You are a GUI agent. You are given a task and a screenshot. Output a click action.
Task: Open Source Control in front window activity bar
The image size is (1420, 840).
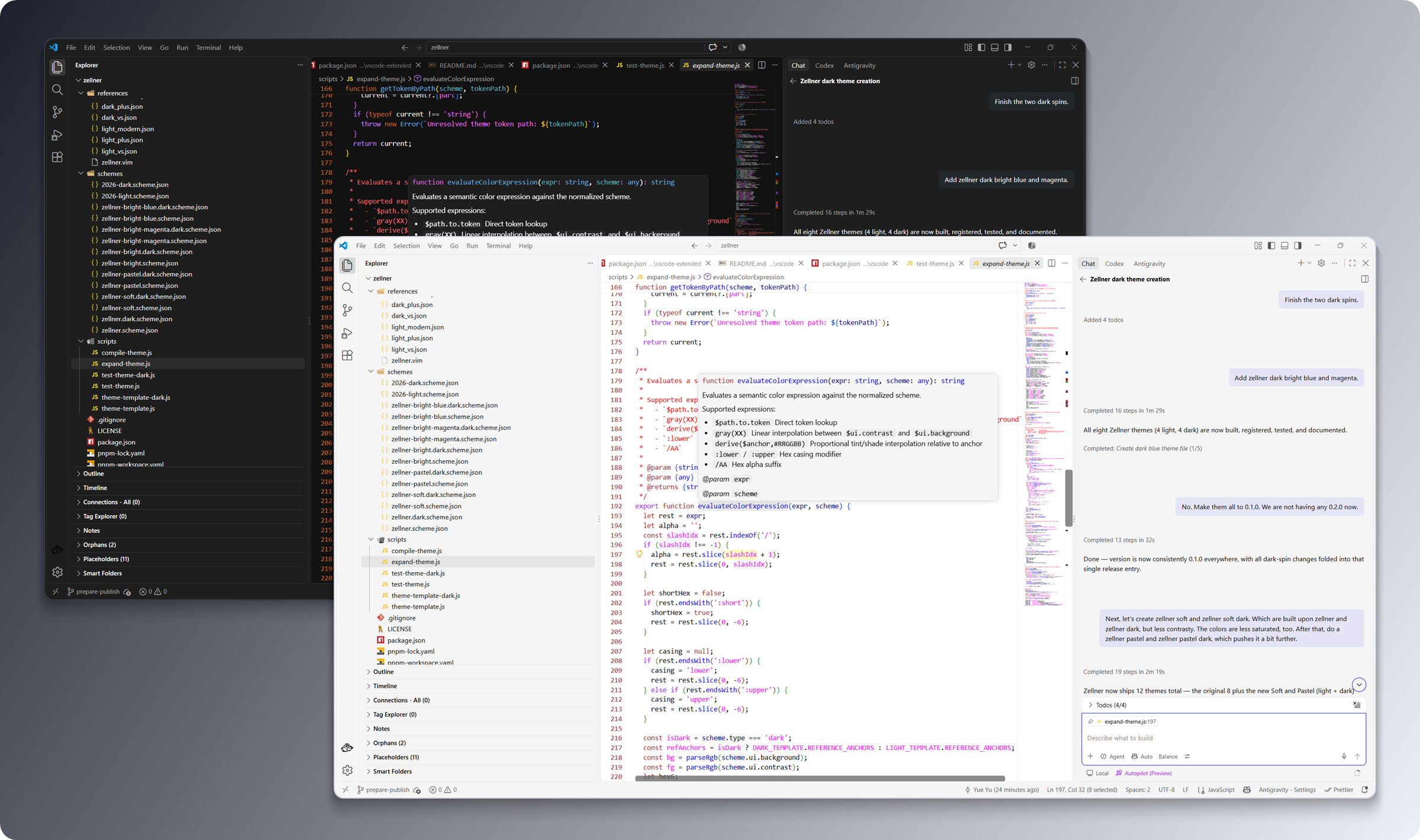(x=347, y=311)
